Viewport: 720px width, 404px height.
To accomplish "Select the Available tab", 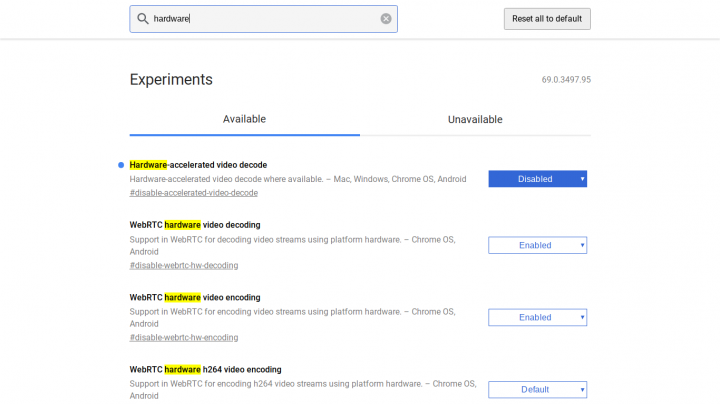I will tap(244, 119).
